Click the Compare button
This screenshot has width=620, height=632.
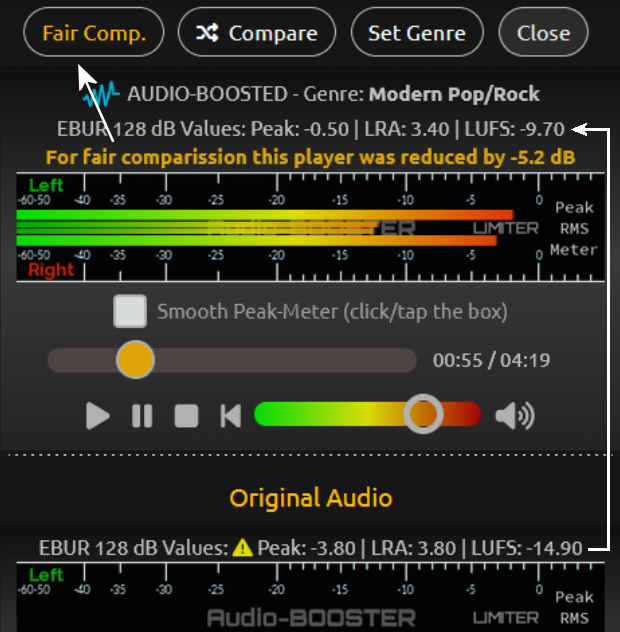tap(257, 32)
